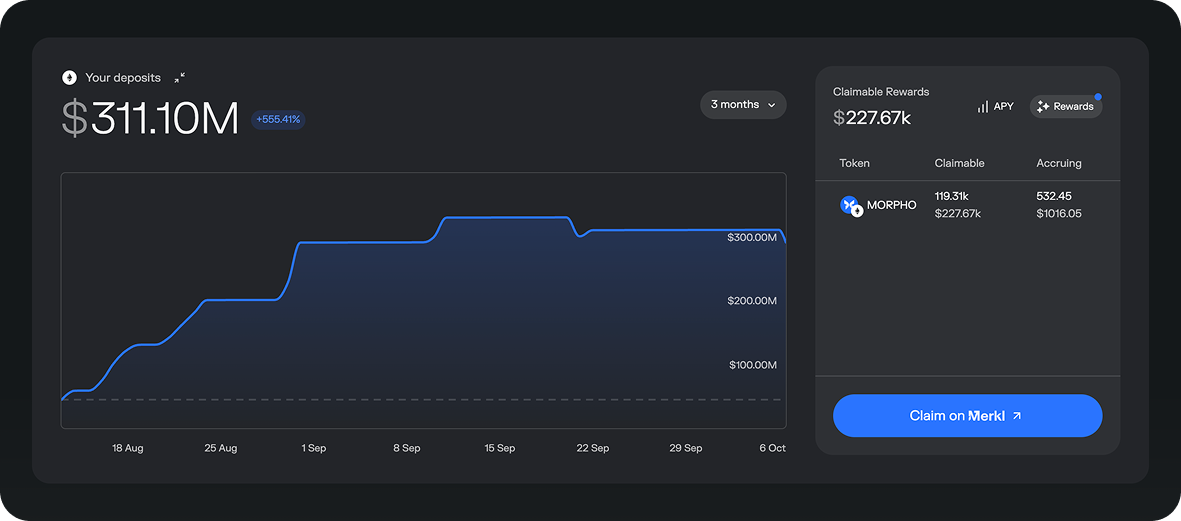Click the sparkle icon in Rewards
Image resolution: width=1181 pixels, height=521 pixels.
tap(1043, 106)
